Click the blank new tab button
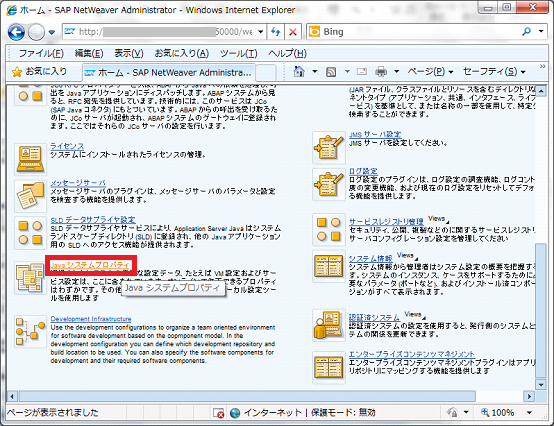The height and width of the screenshot is (426, 554). tap(266, 73)
